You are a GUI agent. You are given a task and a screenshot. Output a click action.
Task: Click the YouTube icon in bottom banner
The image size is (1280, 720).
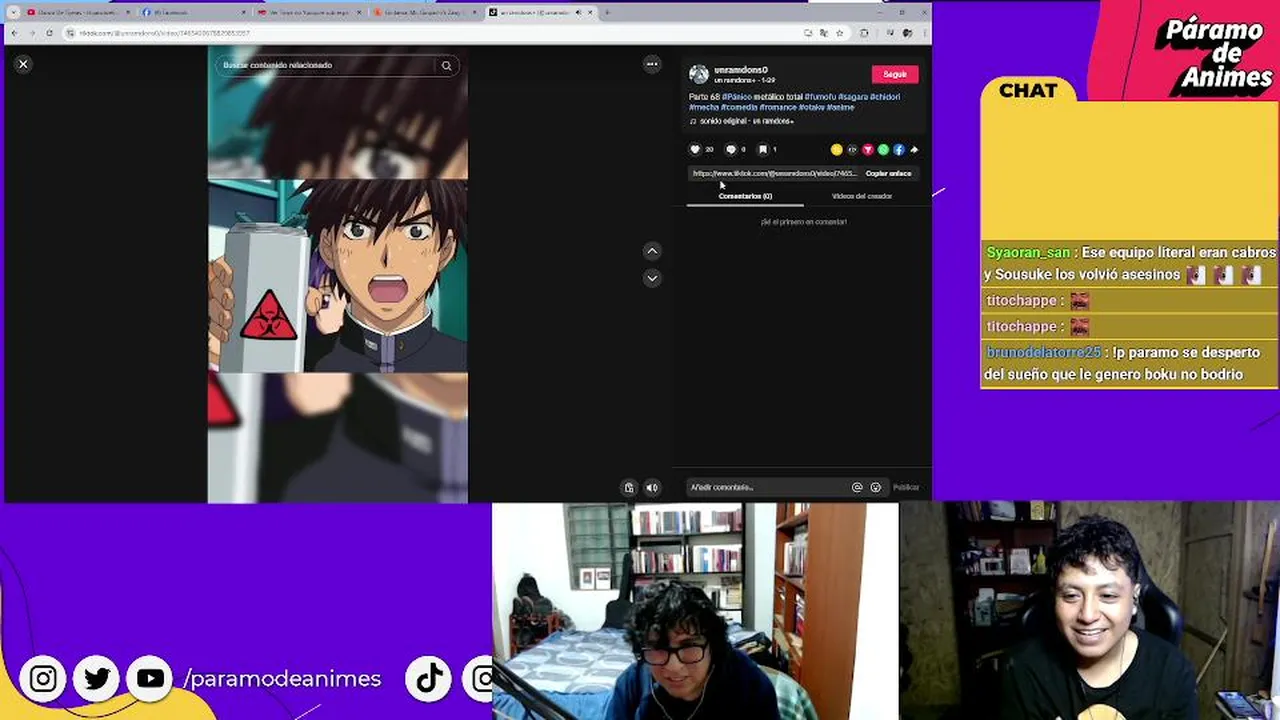150,679
